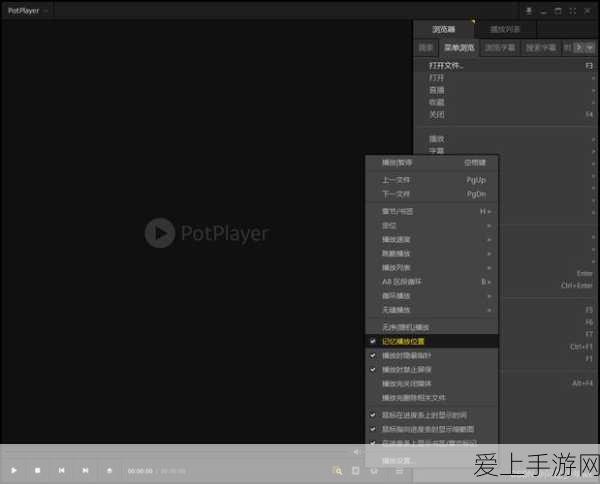Click the eject/open file icon

coord(109,470)
